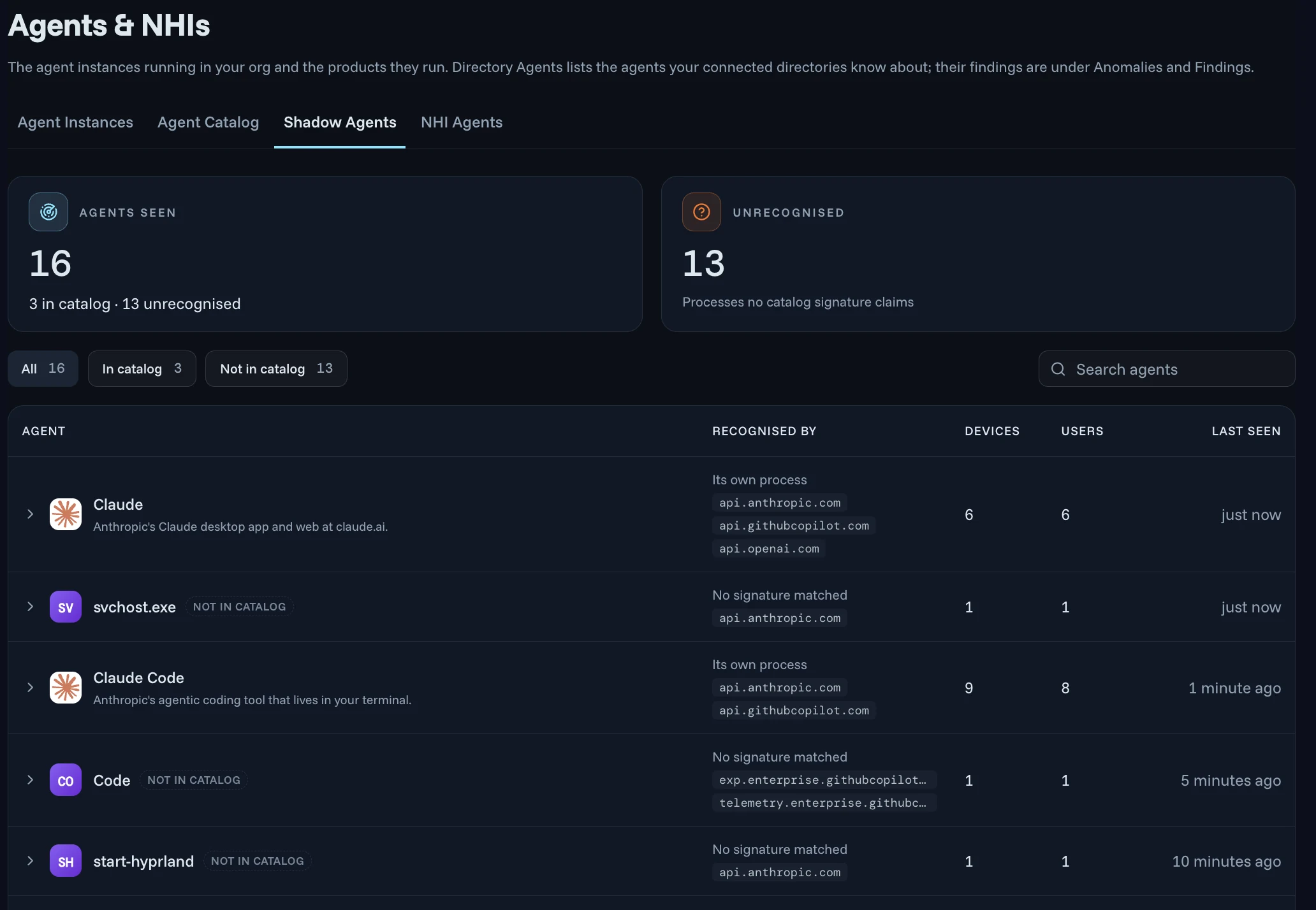Expand the start-hyprland agent row
Image resolution: width=1316 pixels, height=910 pixels.
[30, 861]
